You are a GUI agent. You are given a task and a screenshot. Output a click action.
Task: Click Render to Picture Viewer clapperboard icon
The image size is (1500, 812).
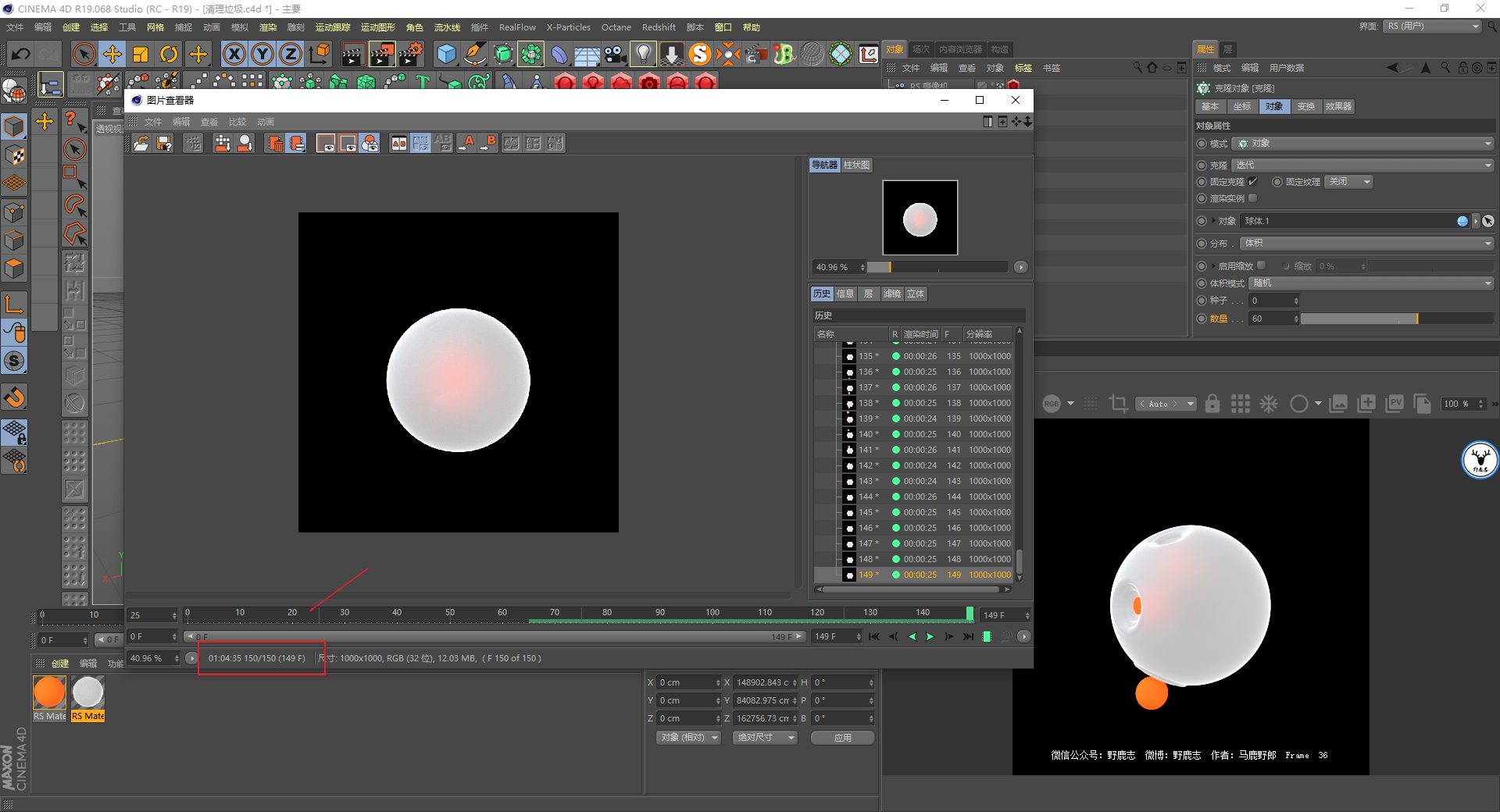point(382,54)
